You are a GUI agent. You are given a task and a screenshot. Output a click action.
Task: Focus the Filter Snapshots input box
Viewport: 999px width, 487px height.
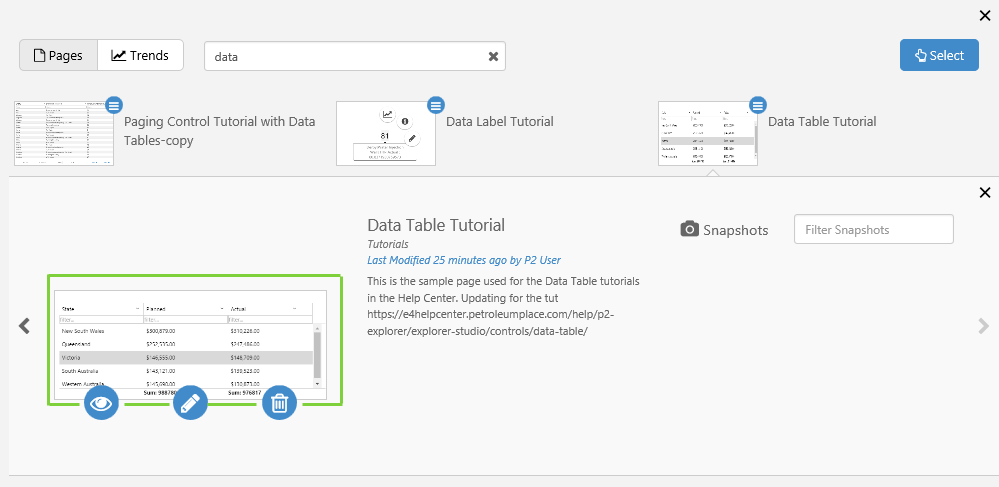(873, 229)
